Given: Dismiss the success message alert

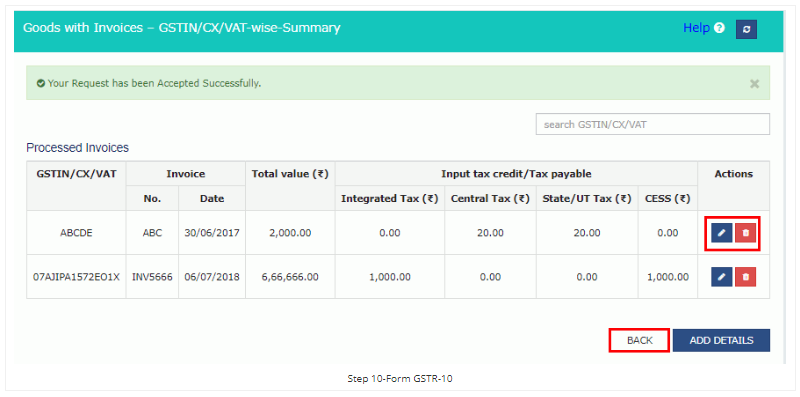Looking at the screenshot, I should [x=755, y=84].
